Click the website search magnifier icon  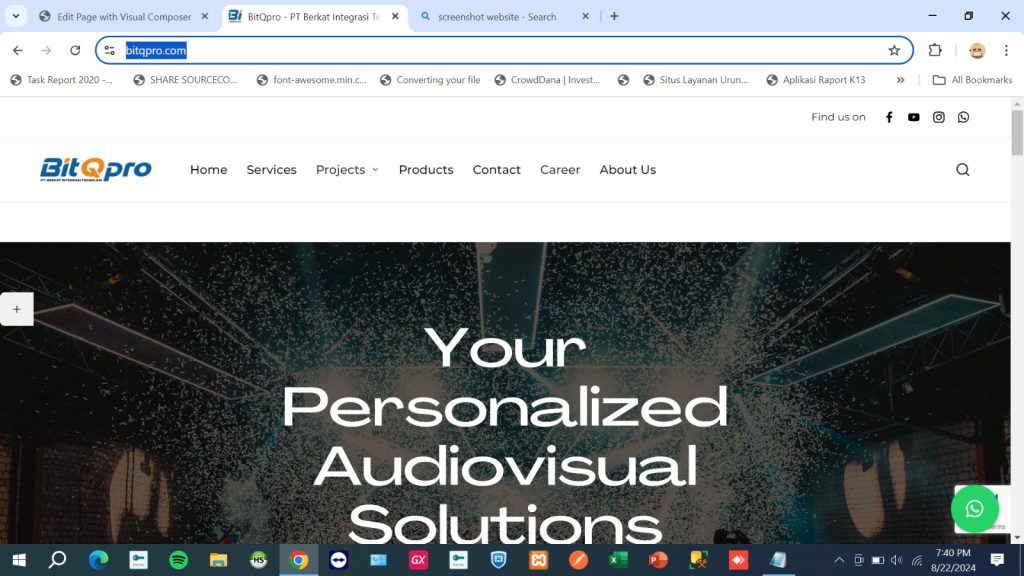tap(963, 170)
